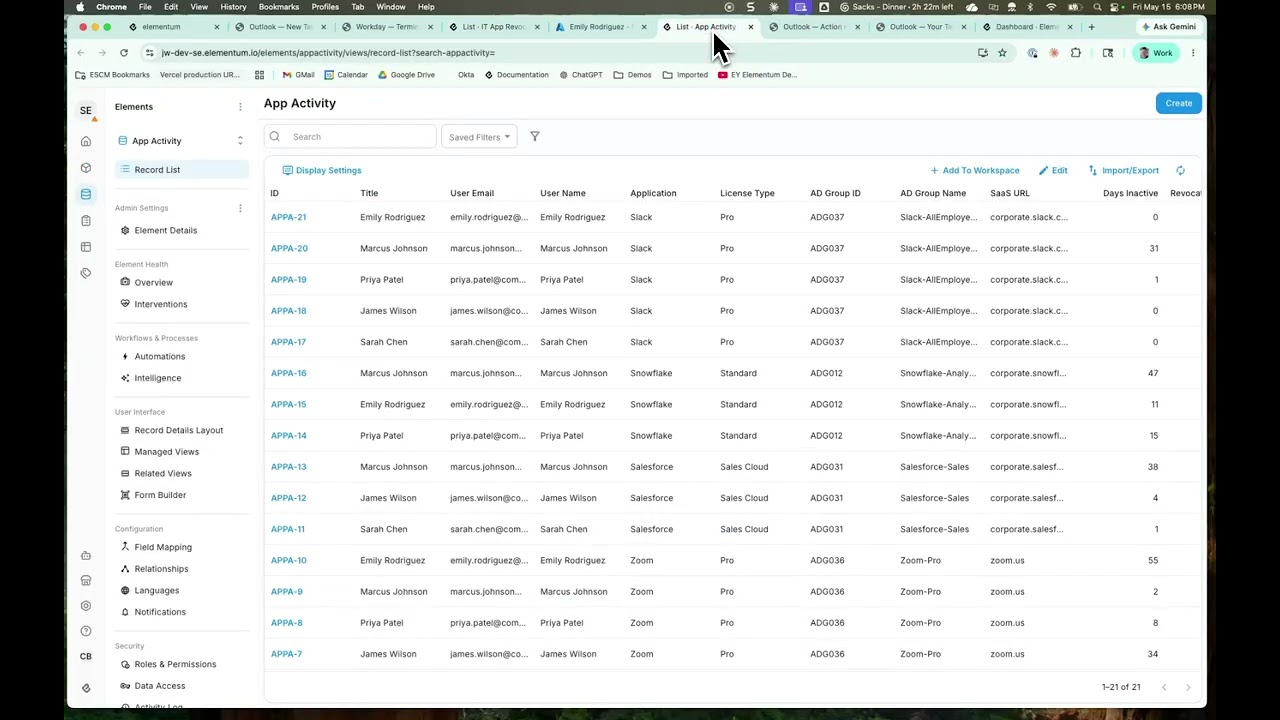This screenshot has height=720, width=1280.
Task: Click the Admin Settings three-dot menu
Action: (240, 208)
